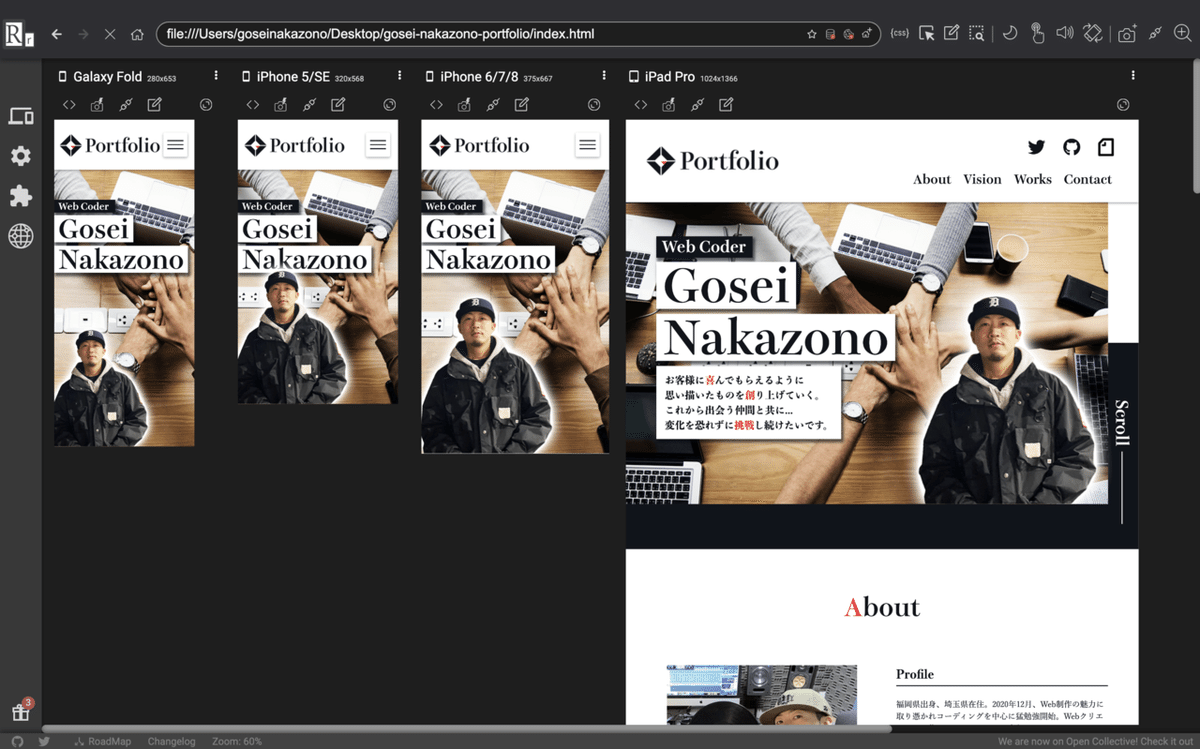Take screenshot of all devices with camera icon
1200x749 pixels.
pyautogui.click(x=1127, y=34)
